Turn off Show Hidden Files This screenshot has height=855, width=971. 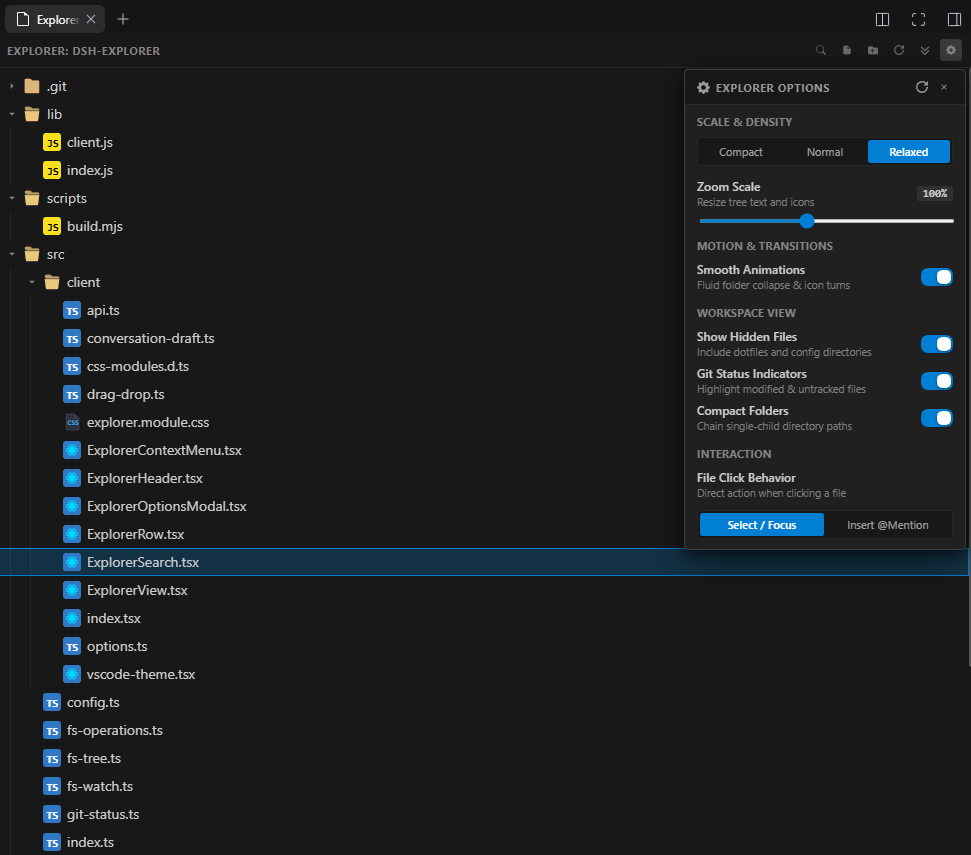(x=936, y=344)
